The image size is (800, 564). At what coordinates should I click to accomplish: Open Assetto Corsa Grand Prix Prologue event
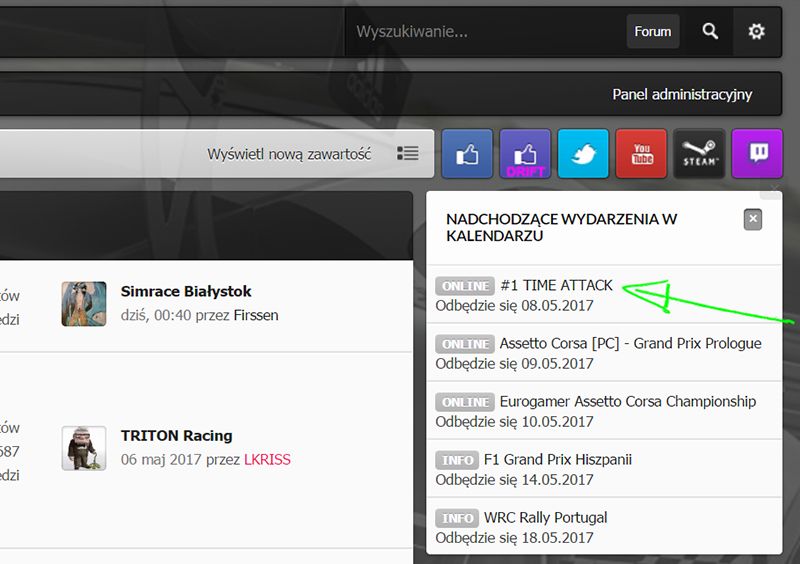tap(630, 343)
